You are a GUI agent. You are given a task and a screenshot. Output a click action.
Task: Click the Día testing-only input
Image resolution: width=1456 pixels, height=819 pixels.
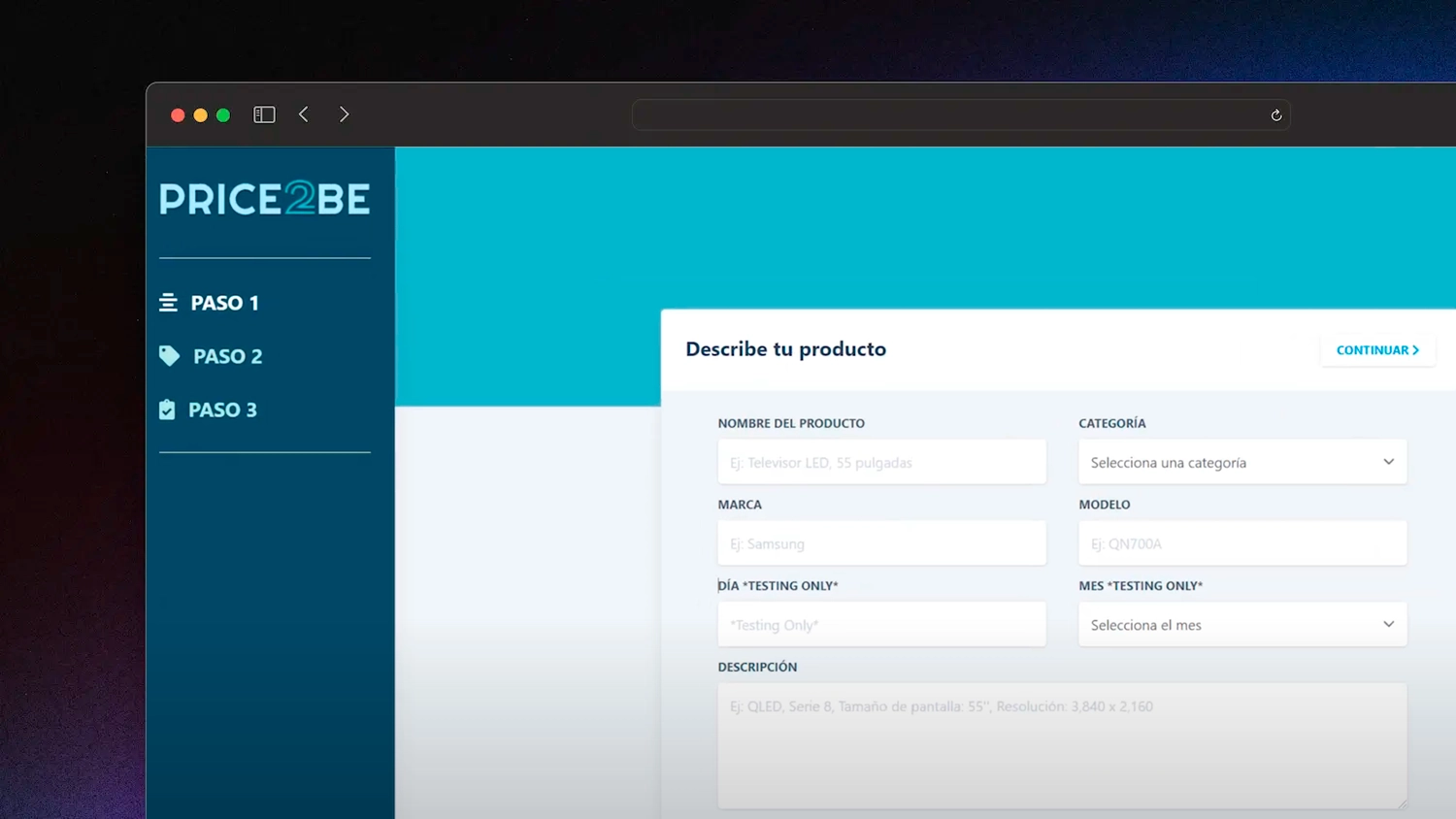881,625
